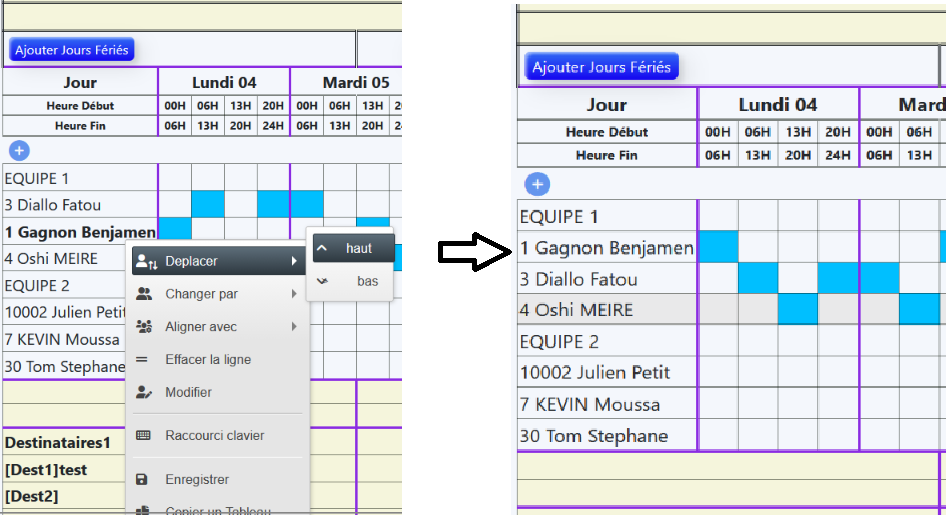Expand the Aligner avec submenu arrow
This screenshot has width=946, height=515.
(294, 326)
